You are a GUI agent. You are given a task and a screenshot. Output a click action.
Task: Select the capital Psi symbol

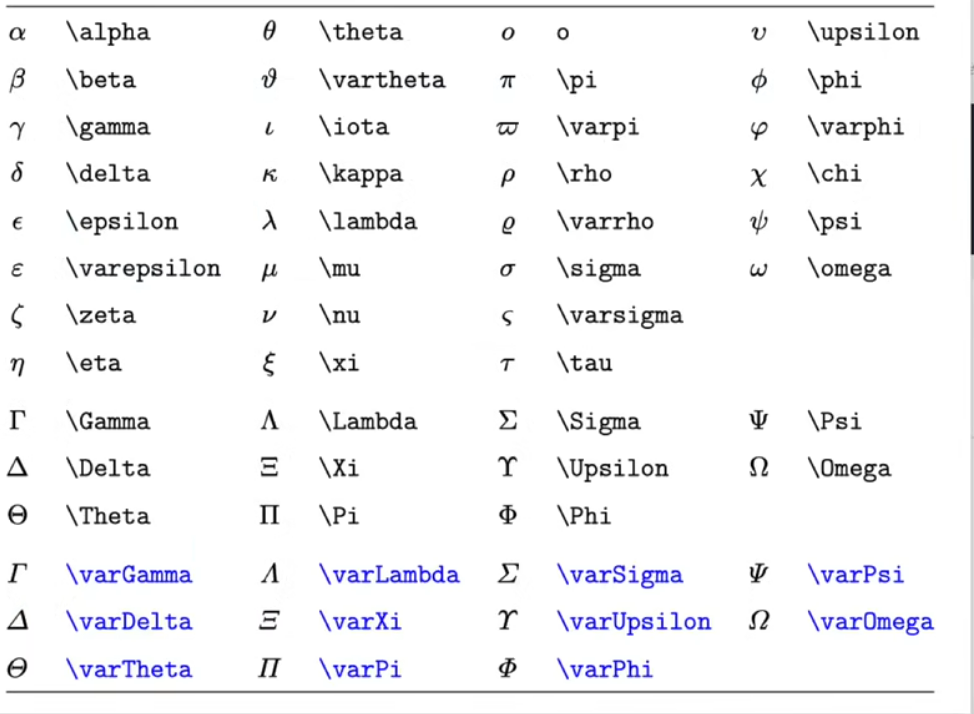point(758,421)
